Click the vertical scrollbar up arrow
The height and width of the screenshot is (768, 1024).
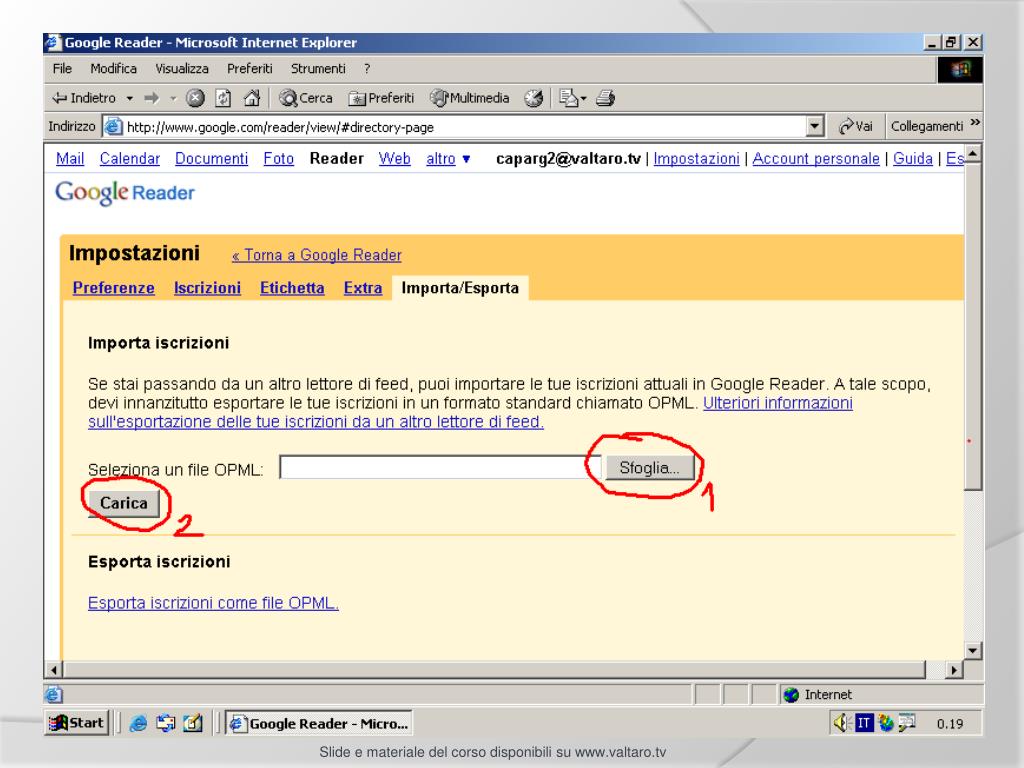click(x=973, y=154)
